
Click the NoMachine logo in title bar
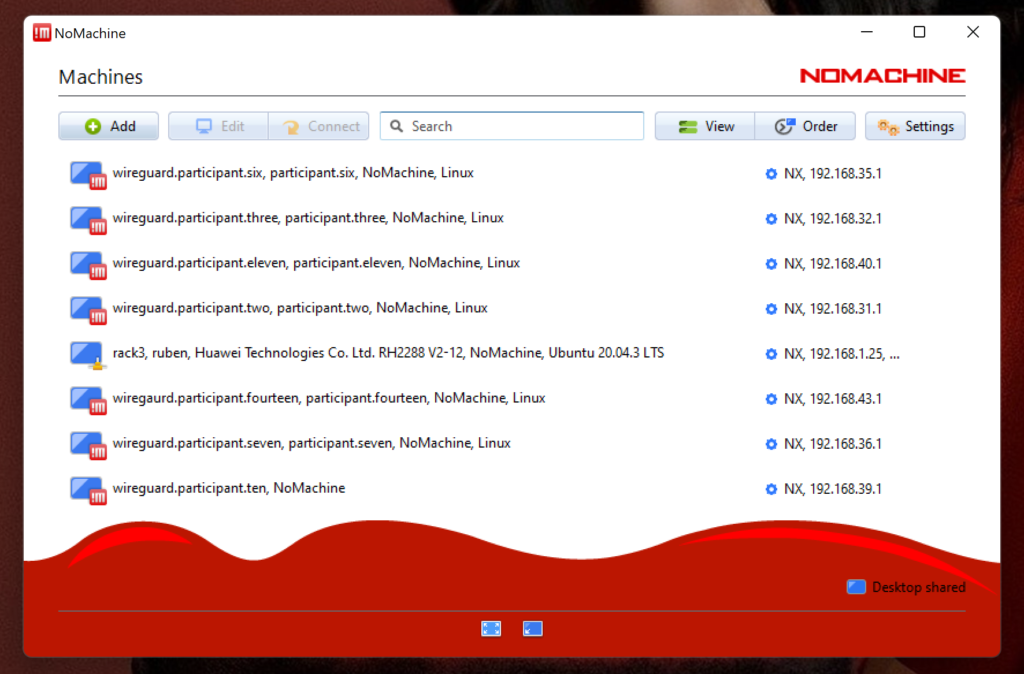click(42, 32)
